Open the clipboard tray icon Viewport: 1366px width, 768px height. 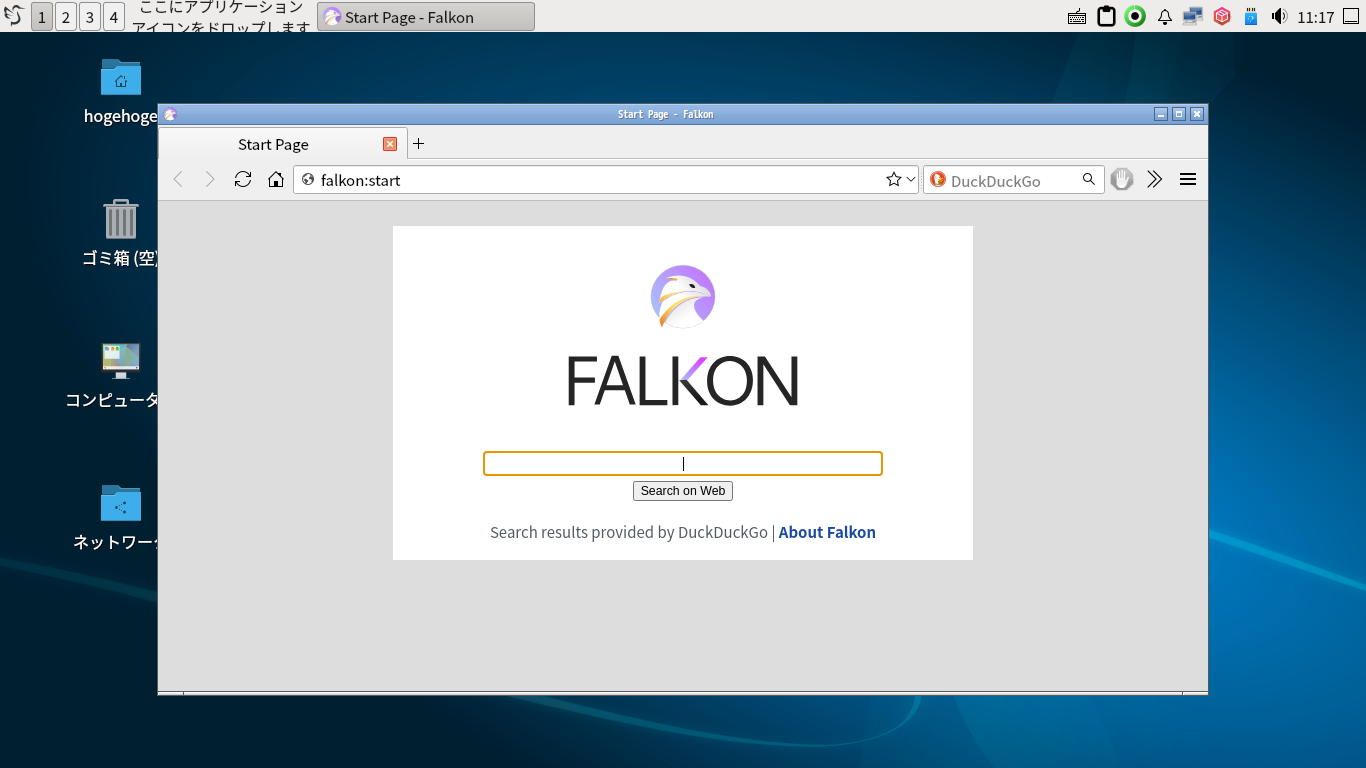1106,17
